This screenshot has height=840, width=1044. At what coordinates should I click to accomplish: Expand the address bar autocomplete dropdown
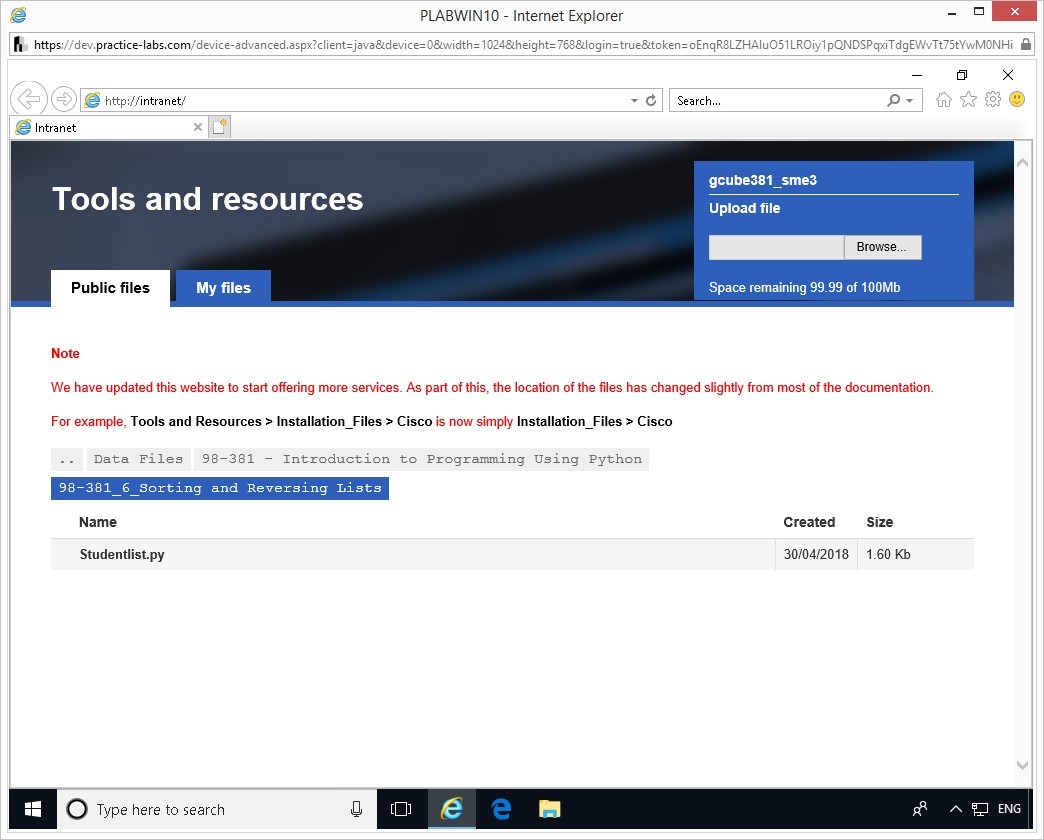[634, 101]
